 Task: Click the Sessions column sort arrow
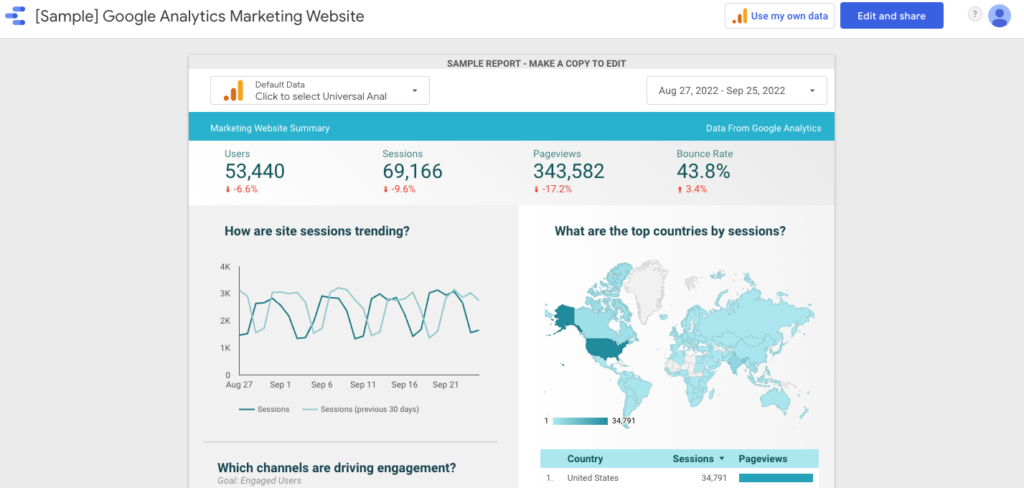click(722, 459)
